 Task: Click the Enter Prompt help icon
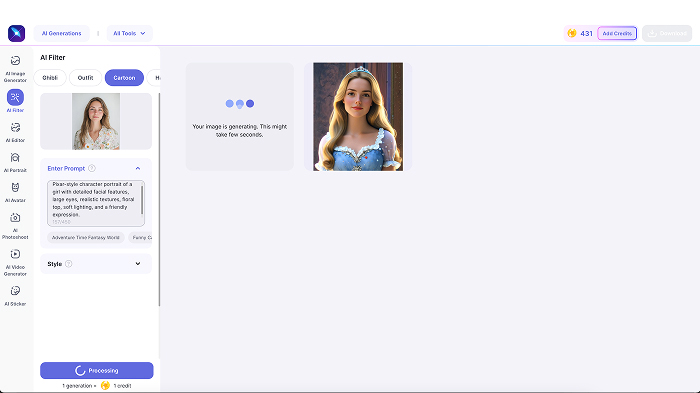[x=92, y=168]
